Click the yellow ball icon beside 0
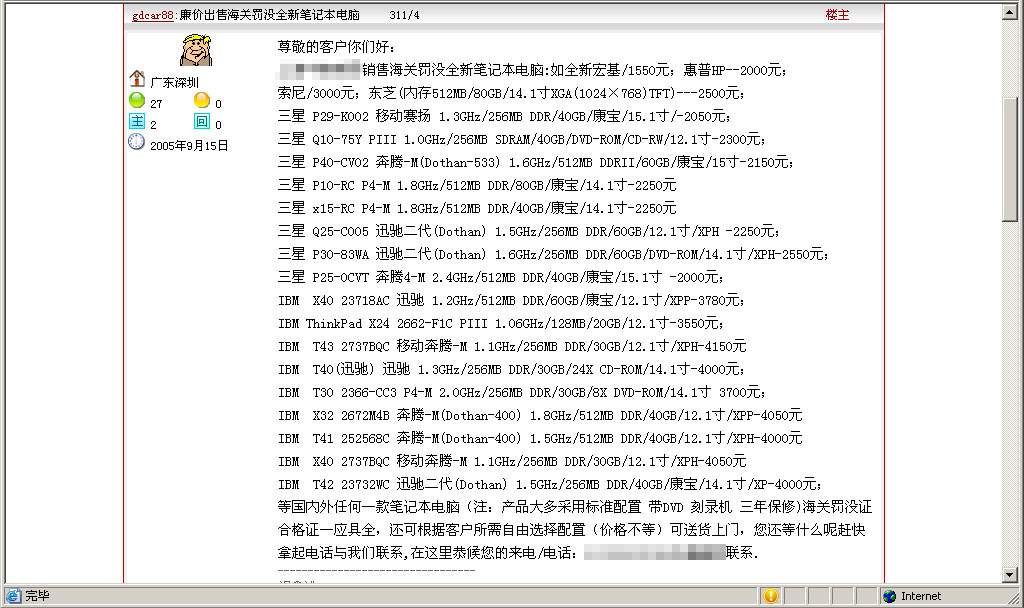This screenshot has width=1024, height=608. (x=202, y=101)
